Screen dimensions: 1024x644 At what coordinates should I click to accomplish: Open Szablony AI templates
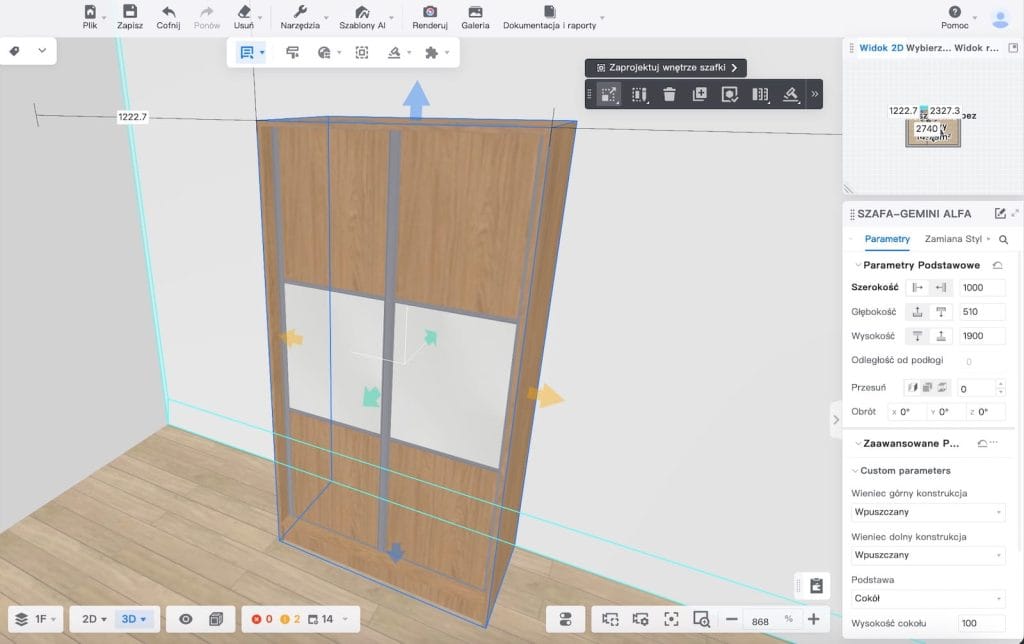(x=362, y=17)
